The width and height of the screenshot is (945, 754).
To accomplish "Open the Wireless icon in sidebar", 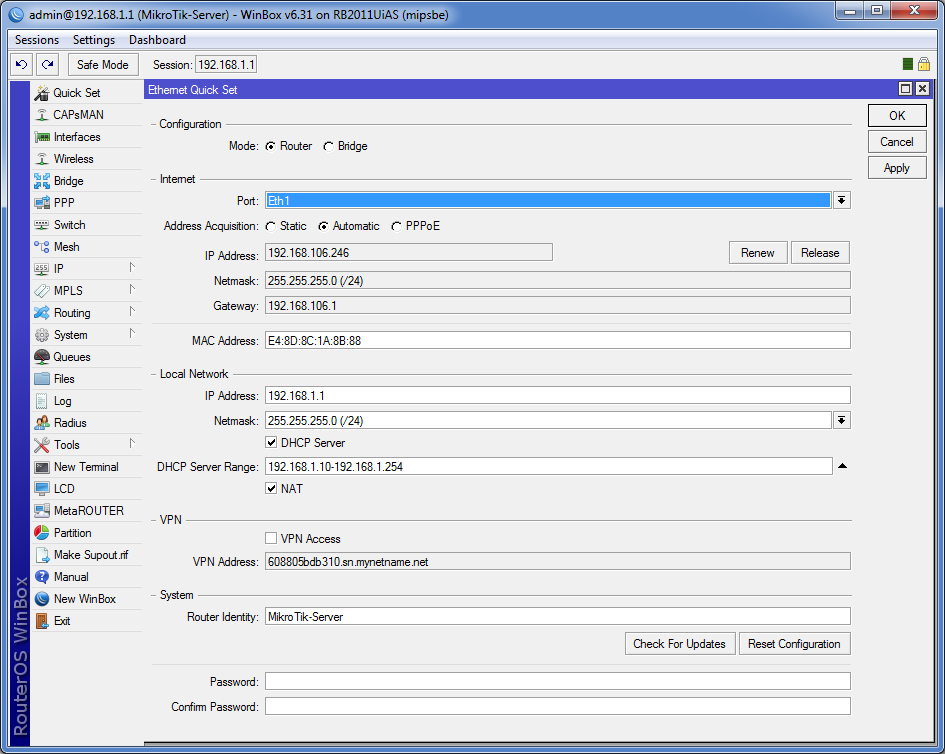I will [42, 159].
